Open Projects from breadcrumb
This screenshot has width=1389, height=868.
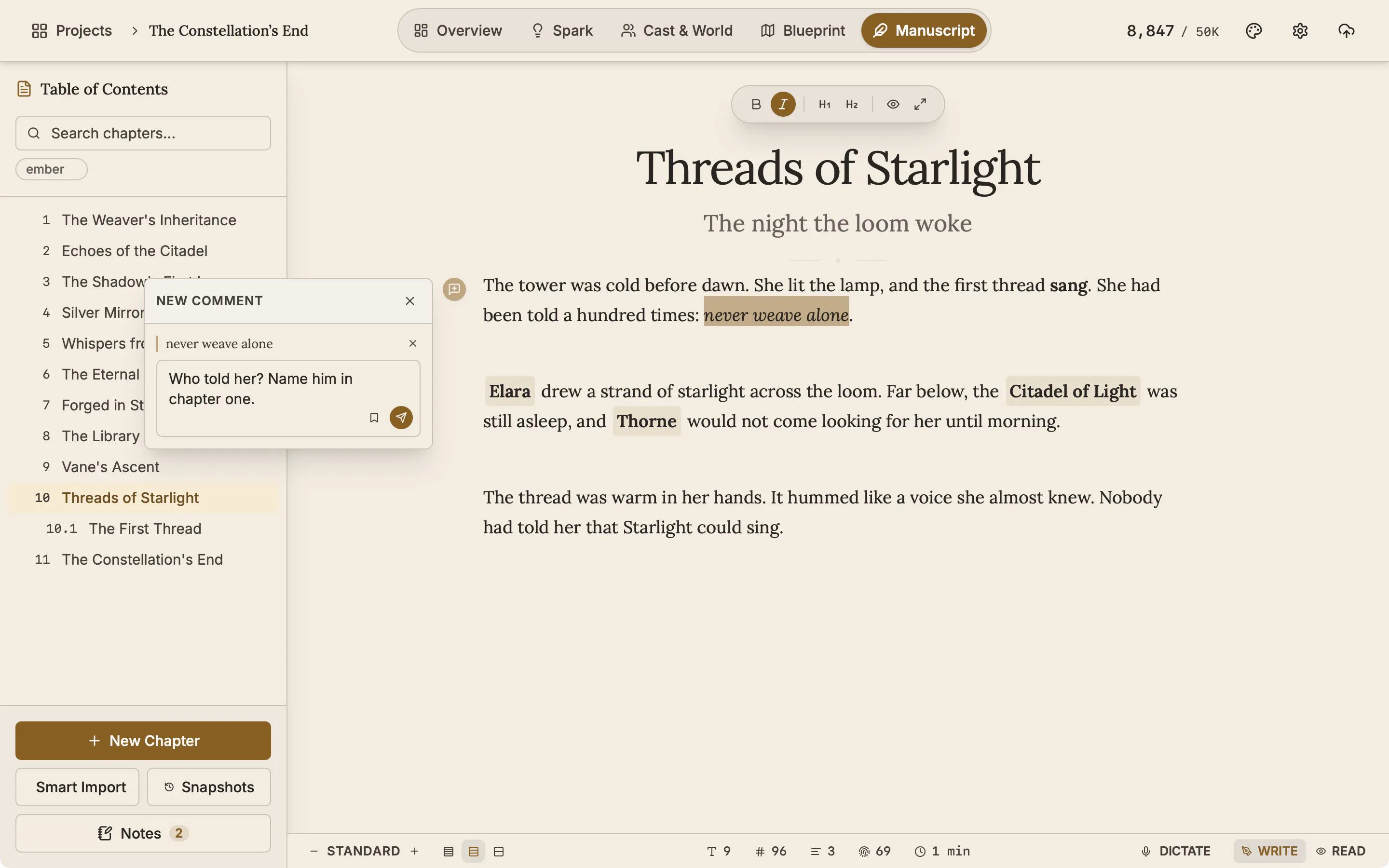click(72, 30)
